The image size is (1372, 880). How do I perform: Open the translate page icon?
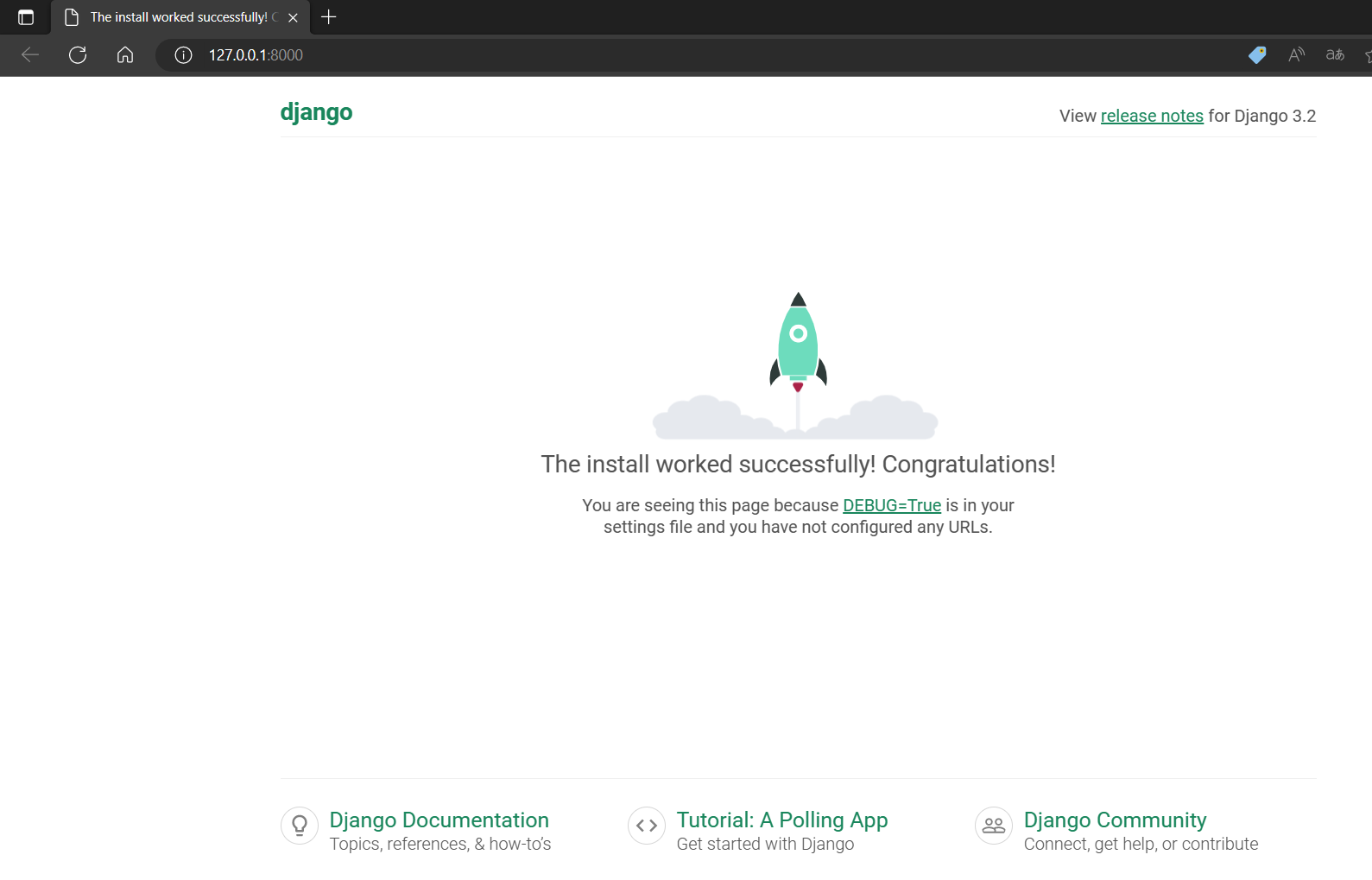tap(1335, 55)
